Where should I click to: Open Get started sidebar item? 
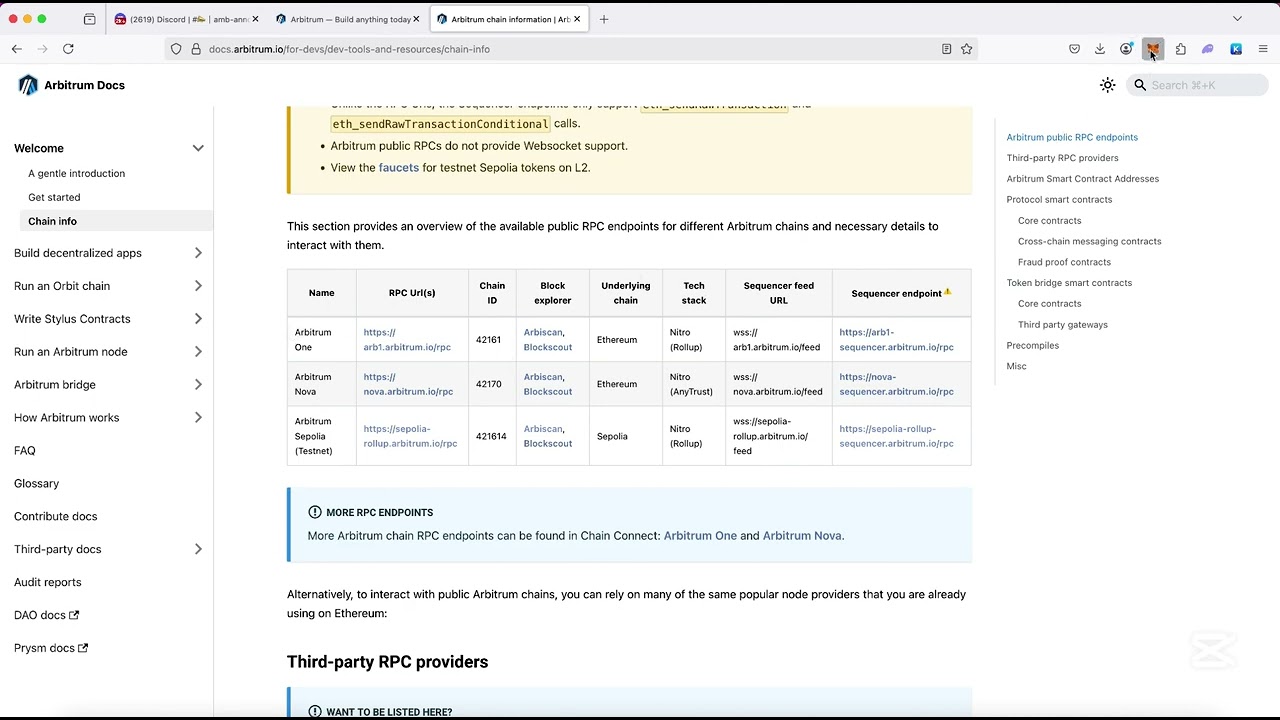point(54,197)
